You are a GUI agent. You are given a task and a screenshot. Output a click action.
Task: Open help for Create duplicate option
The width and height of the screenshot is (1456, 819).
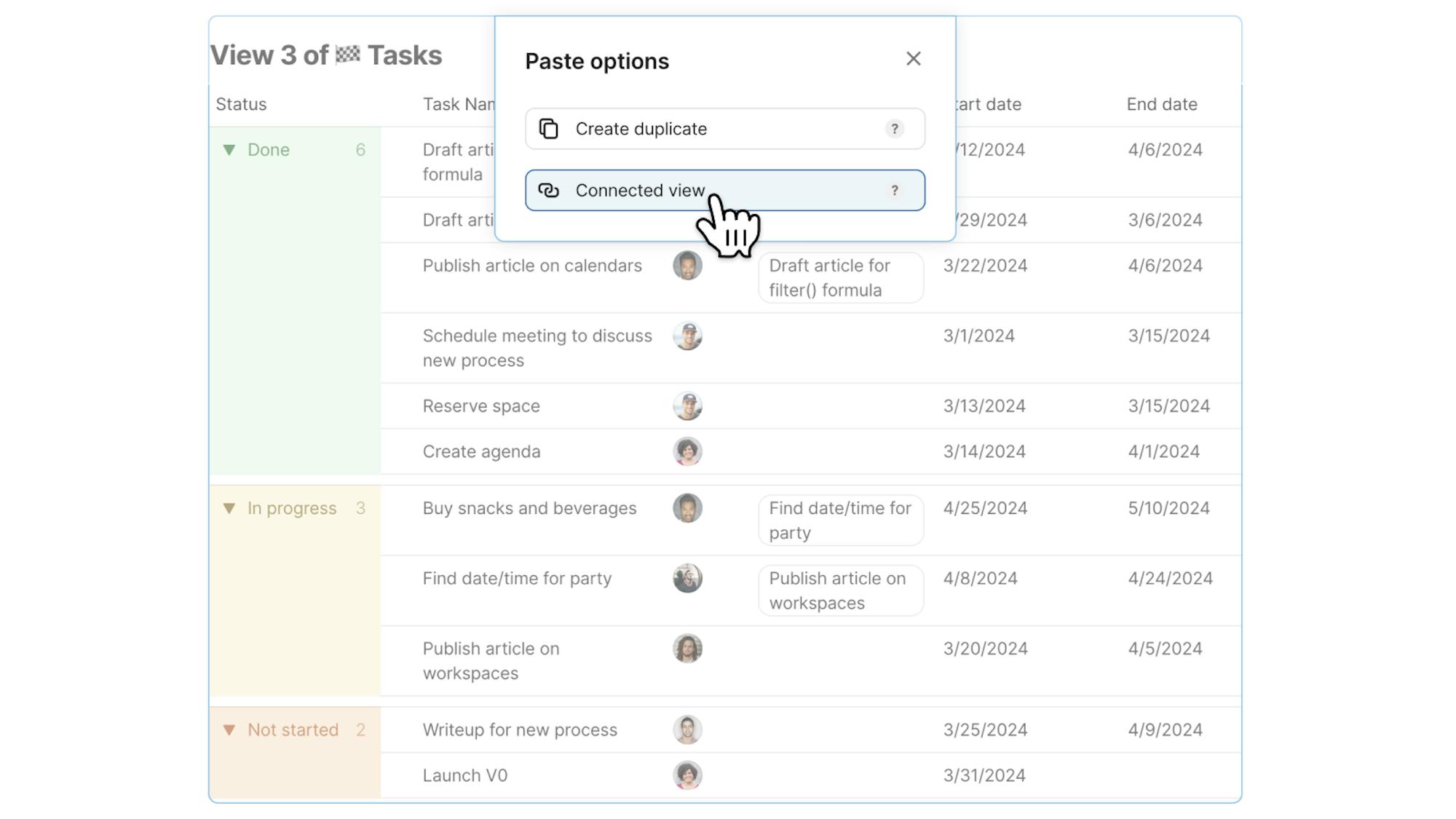[894, 129]
